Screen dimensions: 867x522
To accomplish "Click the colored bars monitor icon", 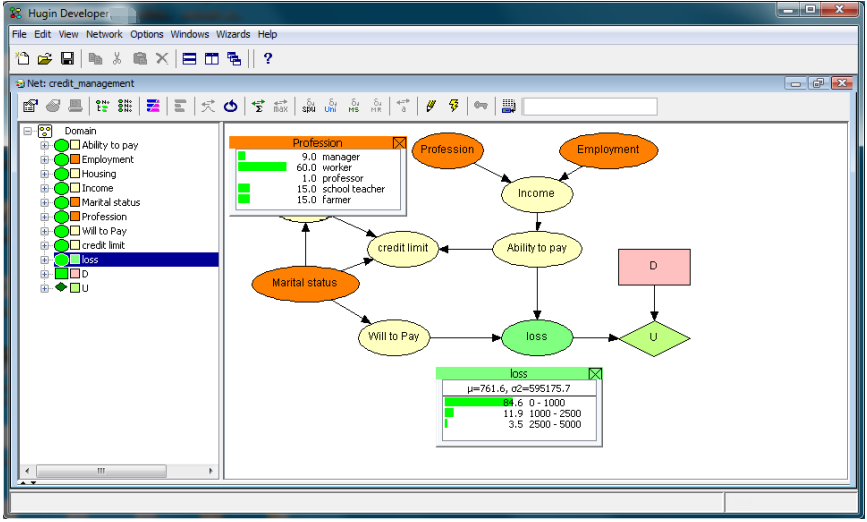I will pyautogui.click(x=153, y=105).
